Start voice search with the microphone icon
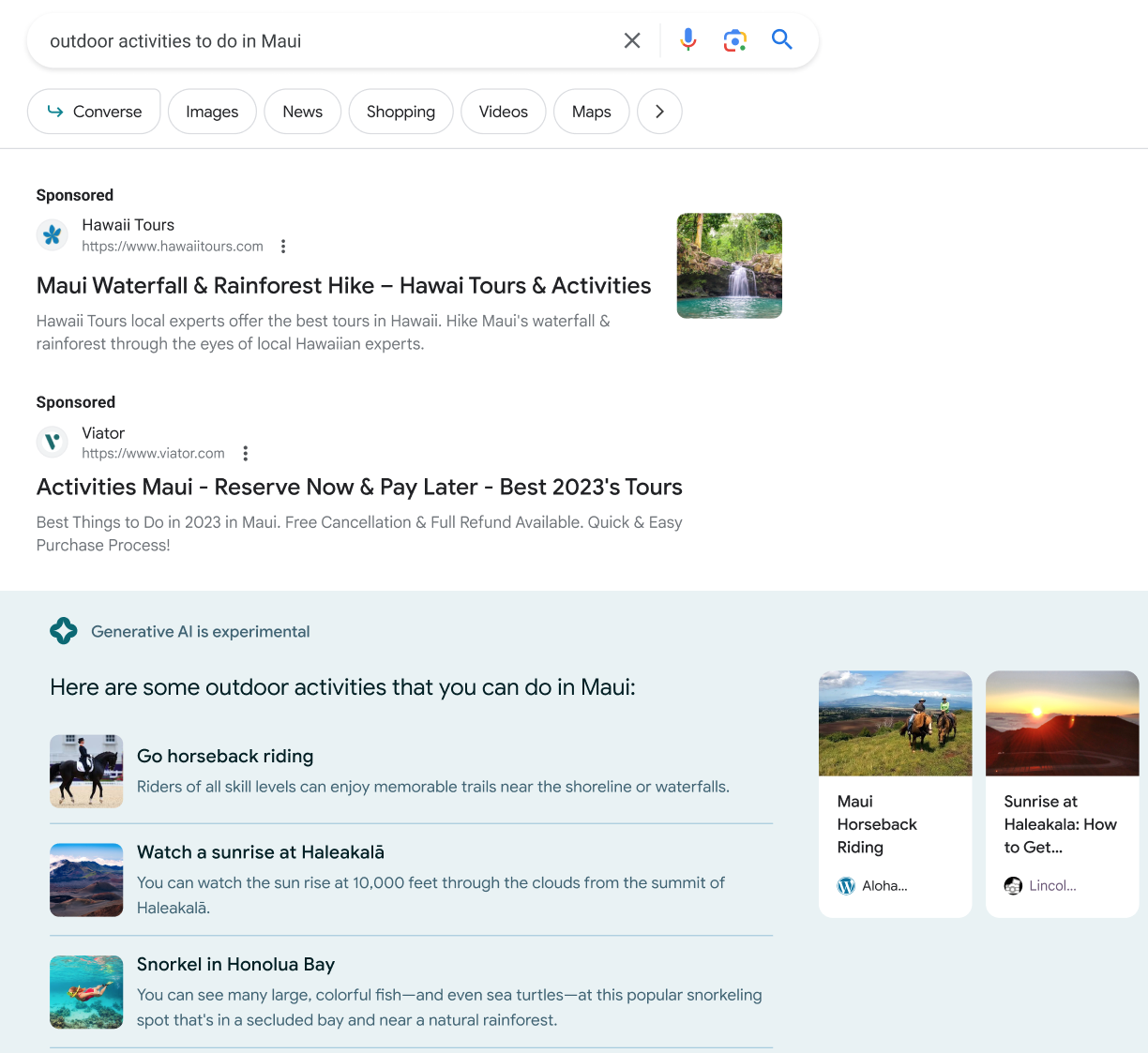The height and width of the screenshot is (1053, 1148). (688, 39)
